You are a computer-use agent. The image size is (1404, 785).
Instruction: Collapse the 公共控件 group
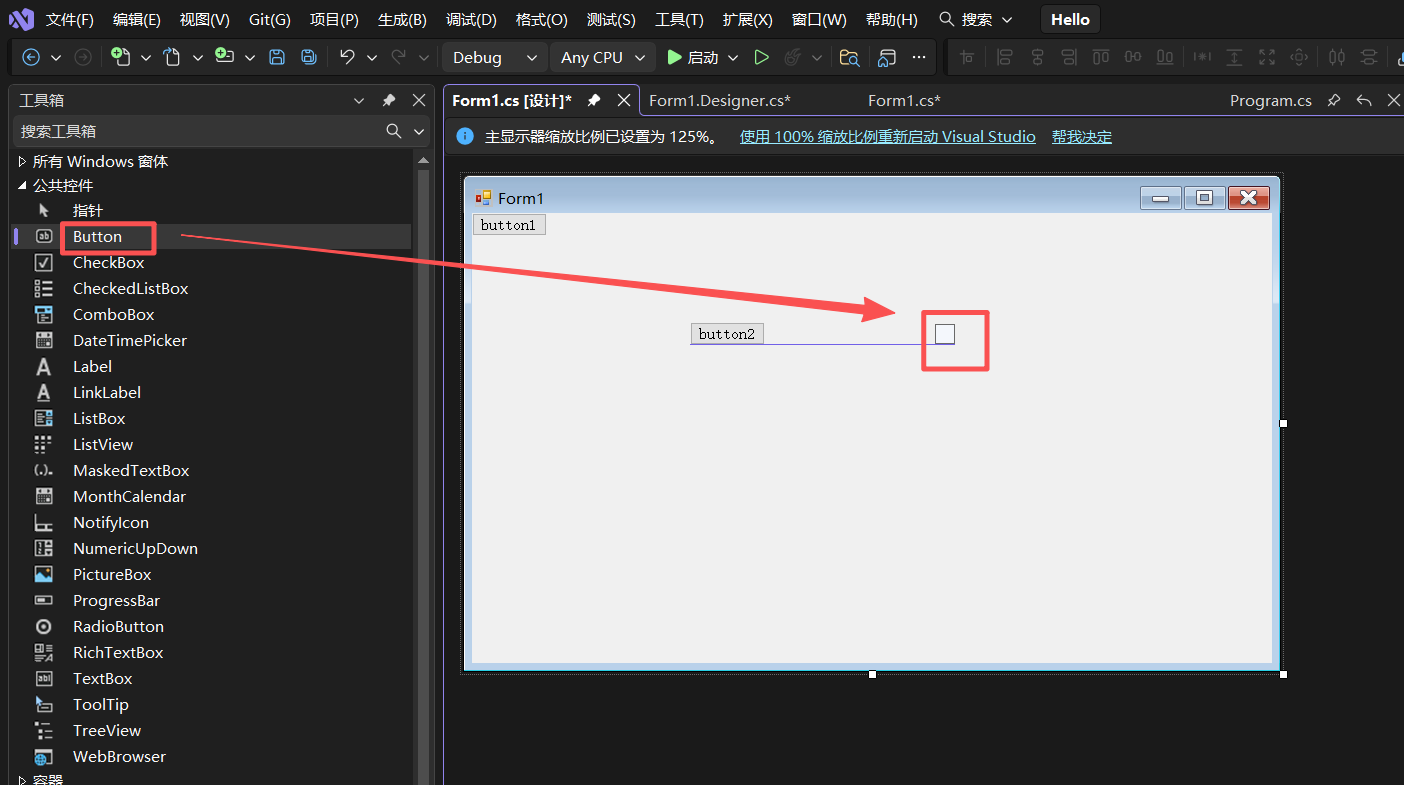[22, 185]
